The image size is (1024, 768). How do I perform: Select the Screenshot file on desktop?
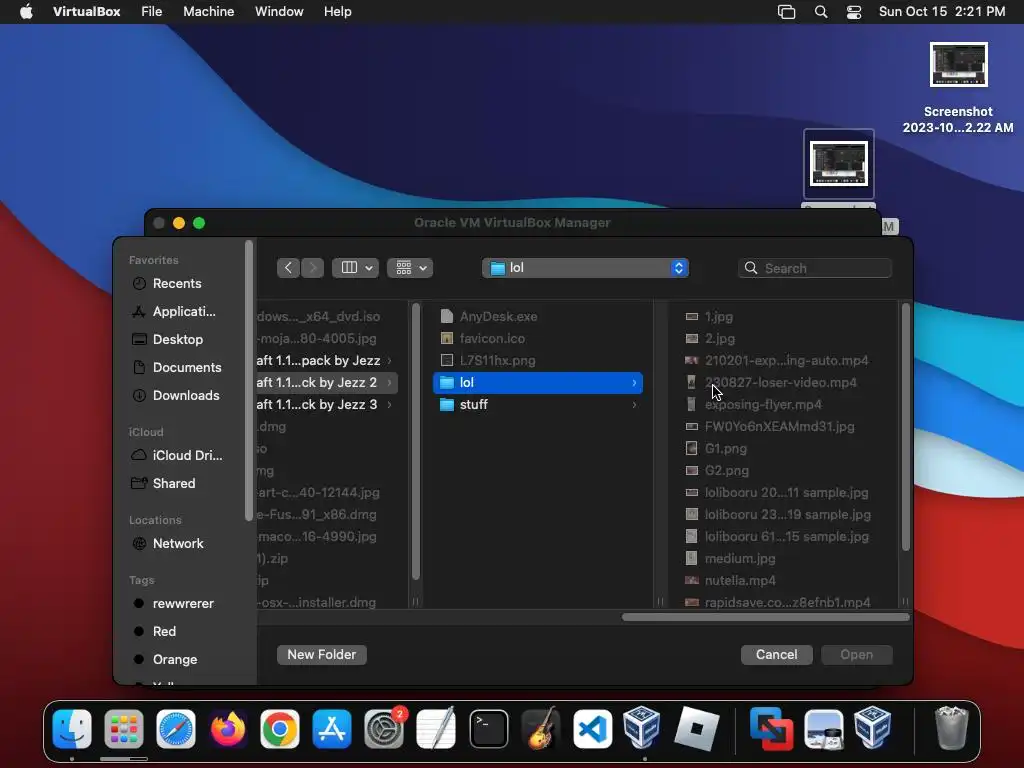[958, 88]
